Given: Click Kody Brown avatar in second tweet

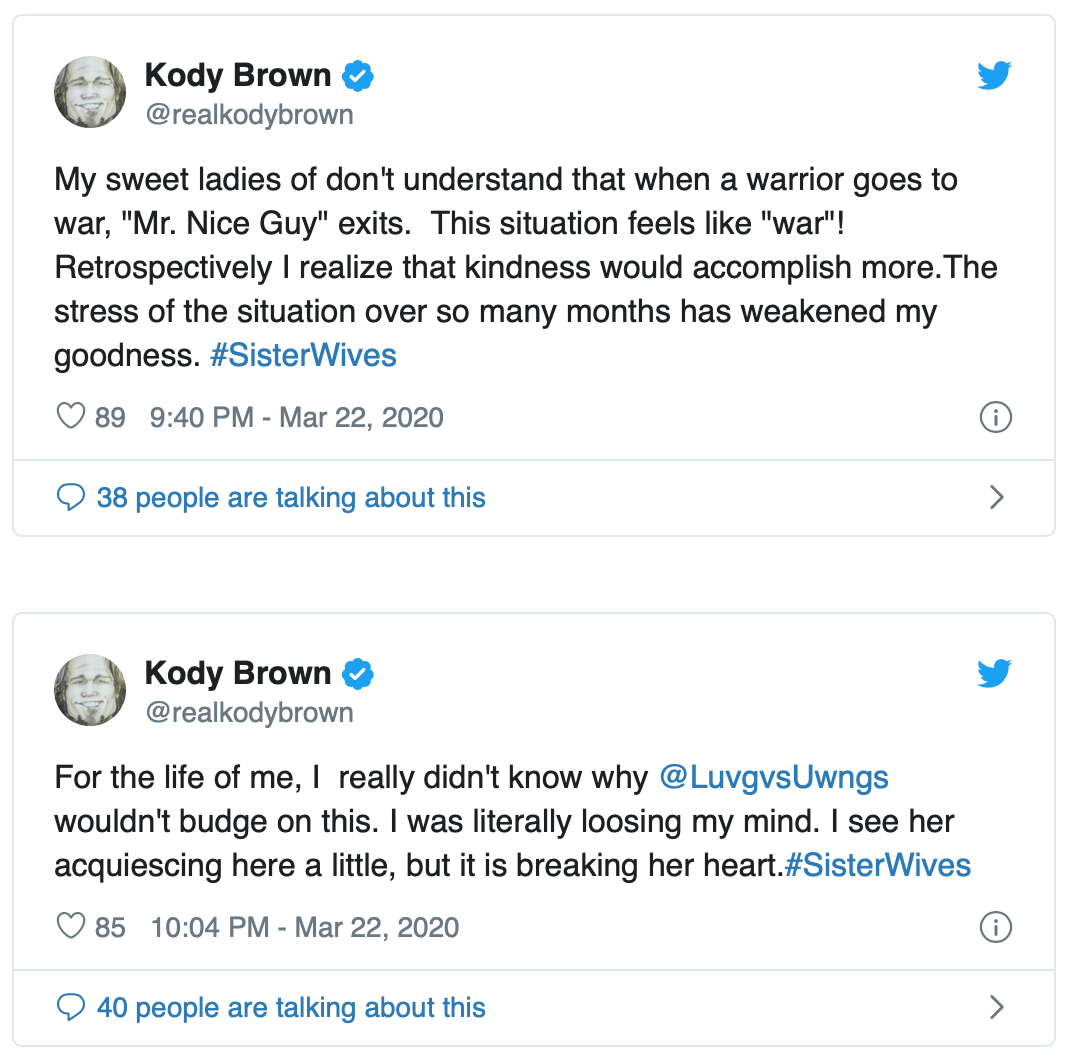Looking at the screenshot, I should tap(90, 690).
